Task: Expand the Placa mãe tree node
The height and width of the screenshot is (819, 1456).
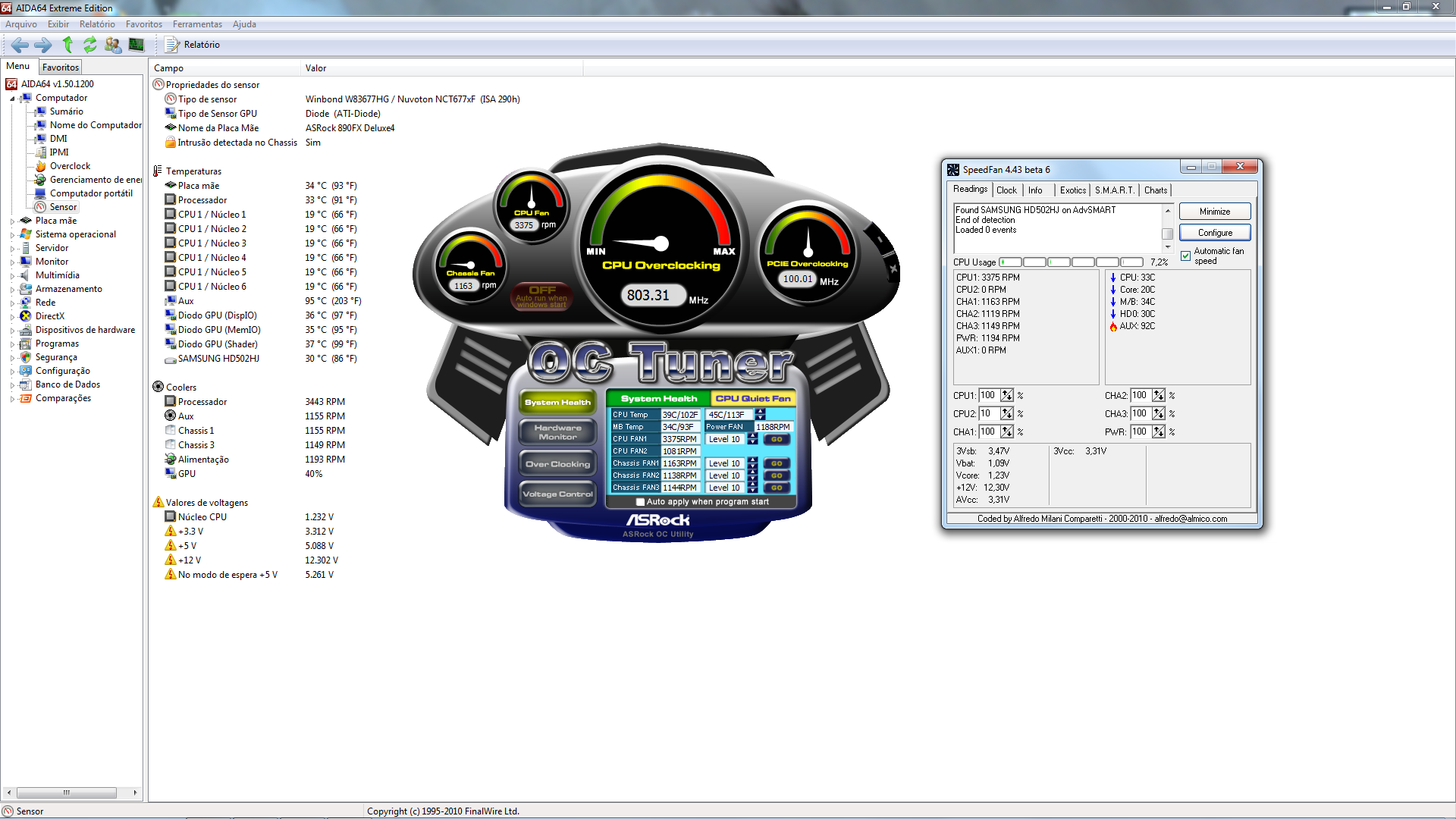Action: [x=12, y=221]
